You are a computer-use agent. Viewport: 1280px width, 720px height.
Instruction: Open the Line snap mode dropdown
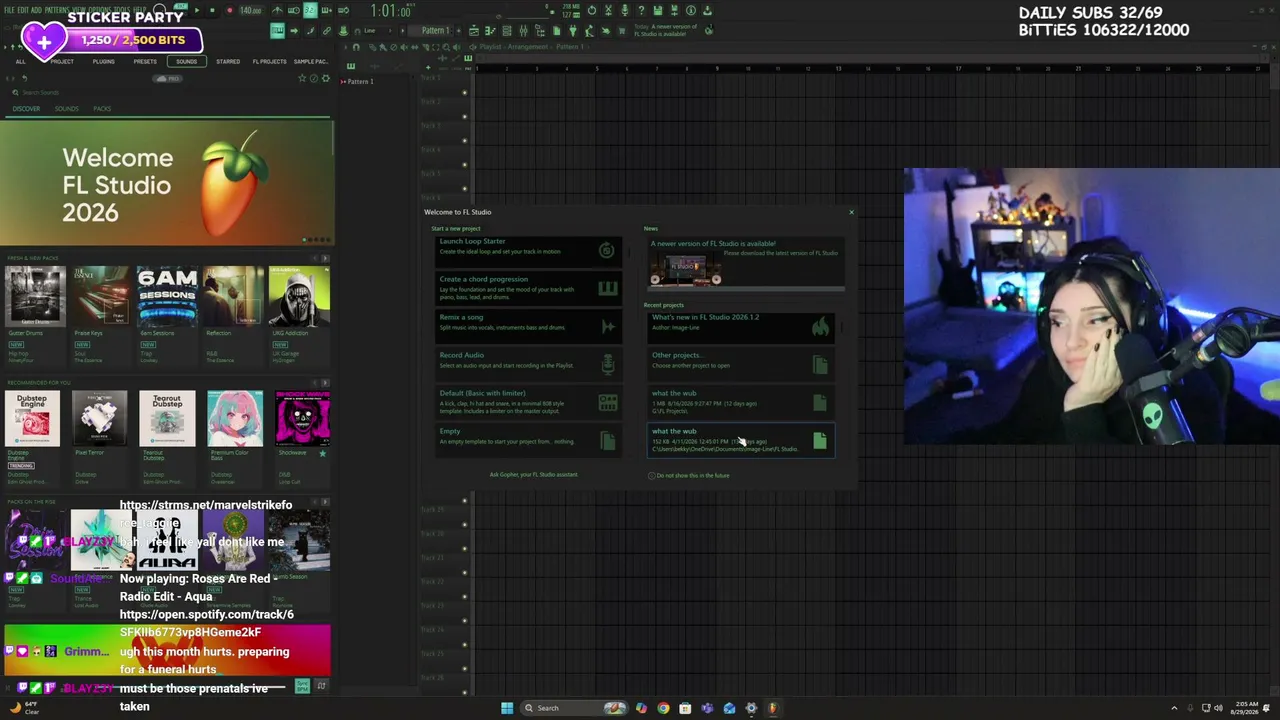pyautogui.click(x=370, y=31)
